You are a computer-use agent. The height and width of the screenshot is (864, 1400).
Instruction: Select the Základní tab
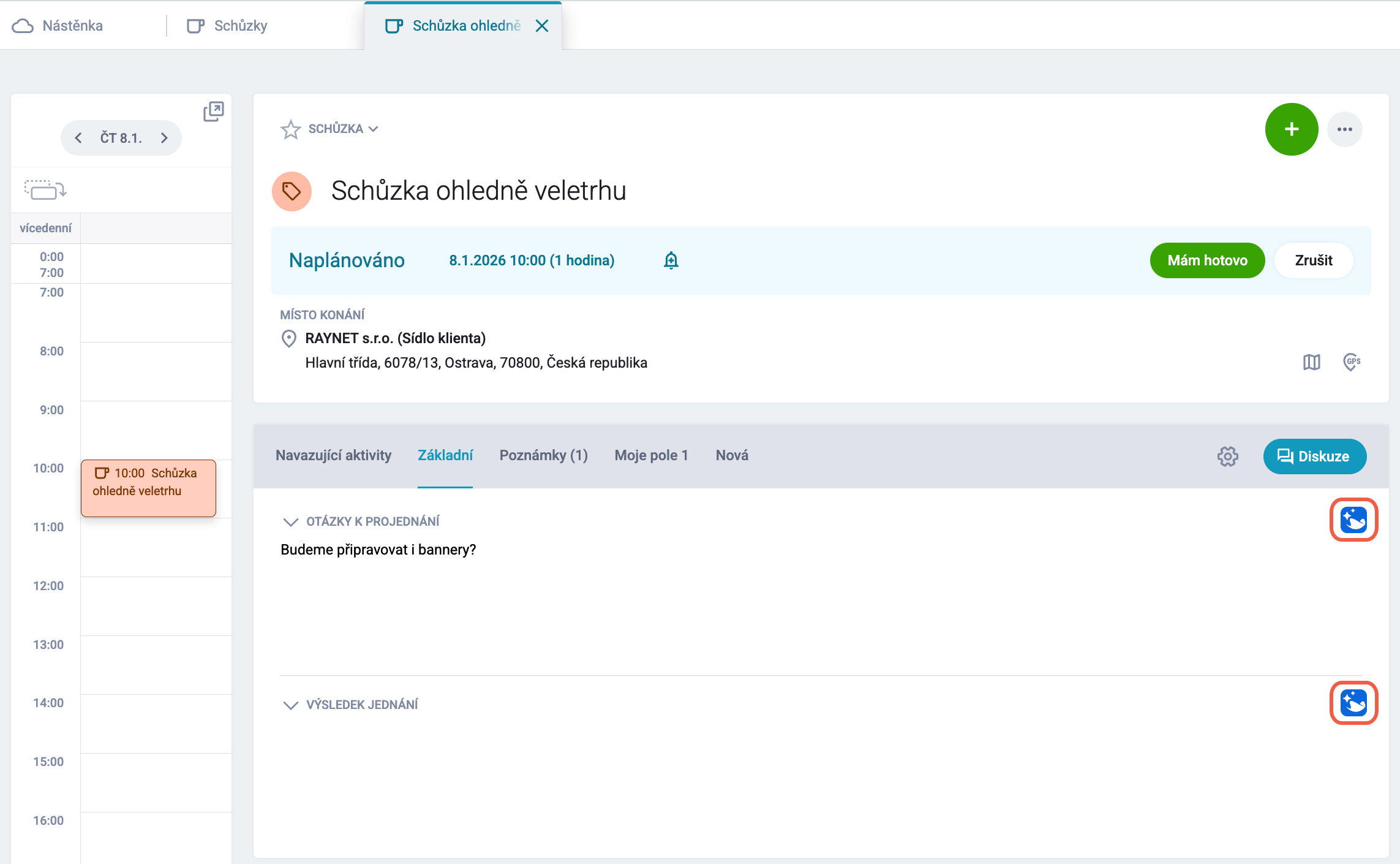(x=445, y=455)
